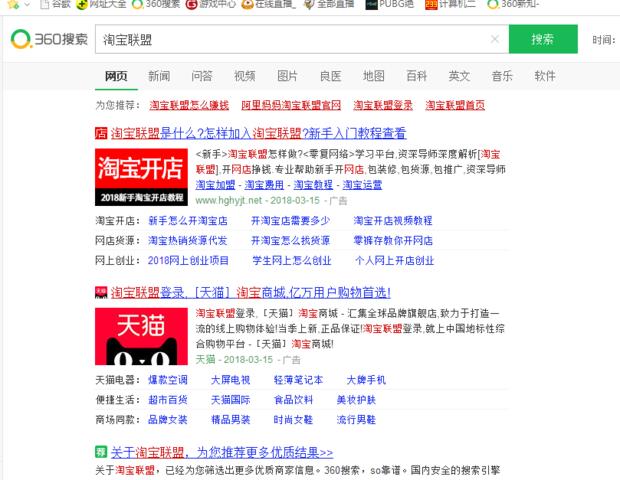The height and width of the screenshot is (480, 620).
Task: Open the 全部直播 bookmark
Action: click(x=329, y=4)
